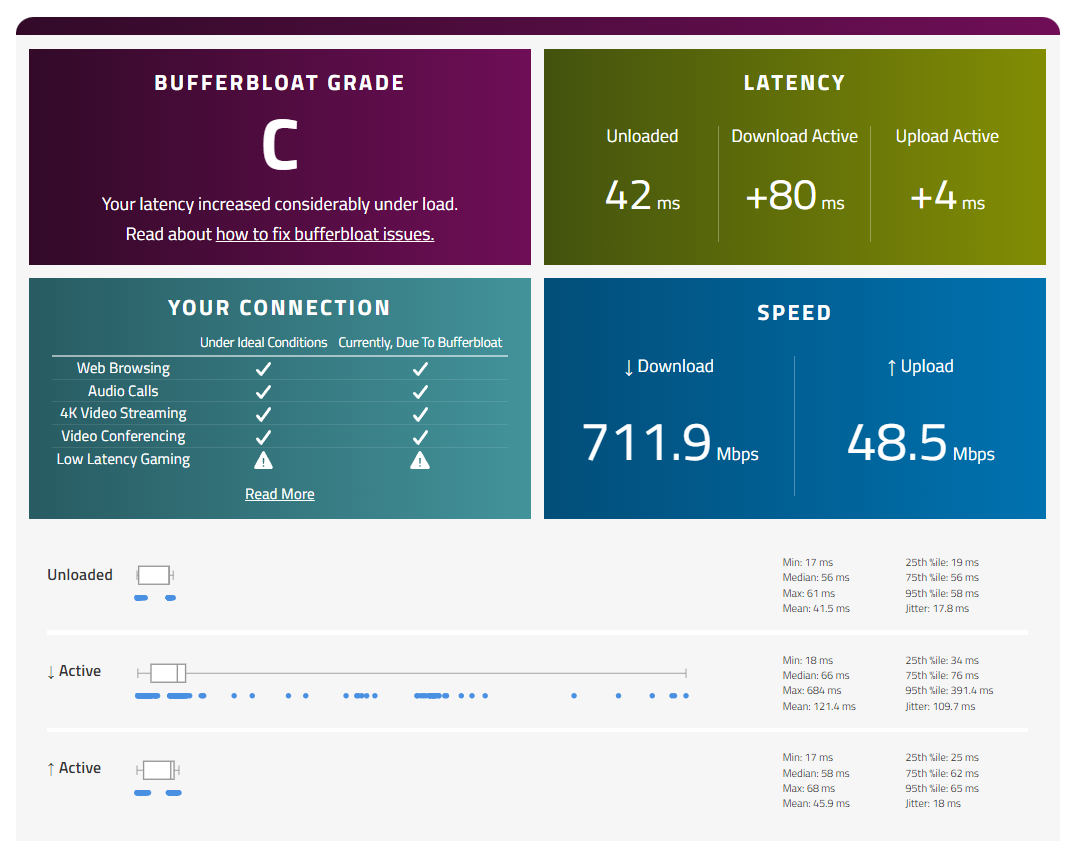The height and width of the screenshot is (841, 1080).
Task: Click the Video Conferencing bufferbloat checkmark
Action: pyautogui.click(x=420, y=437)
